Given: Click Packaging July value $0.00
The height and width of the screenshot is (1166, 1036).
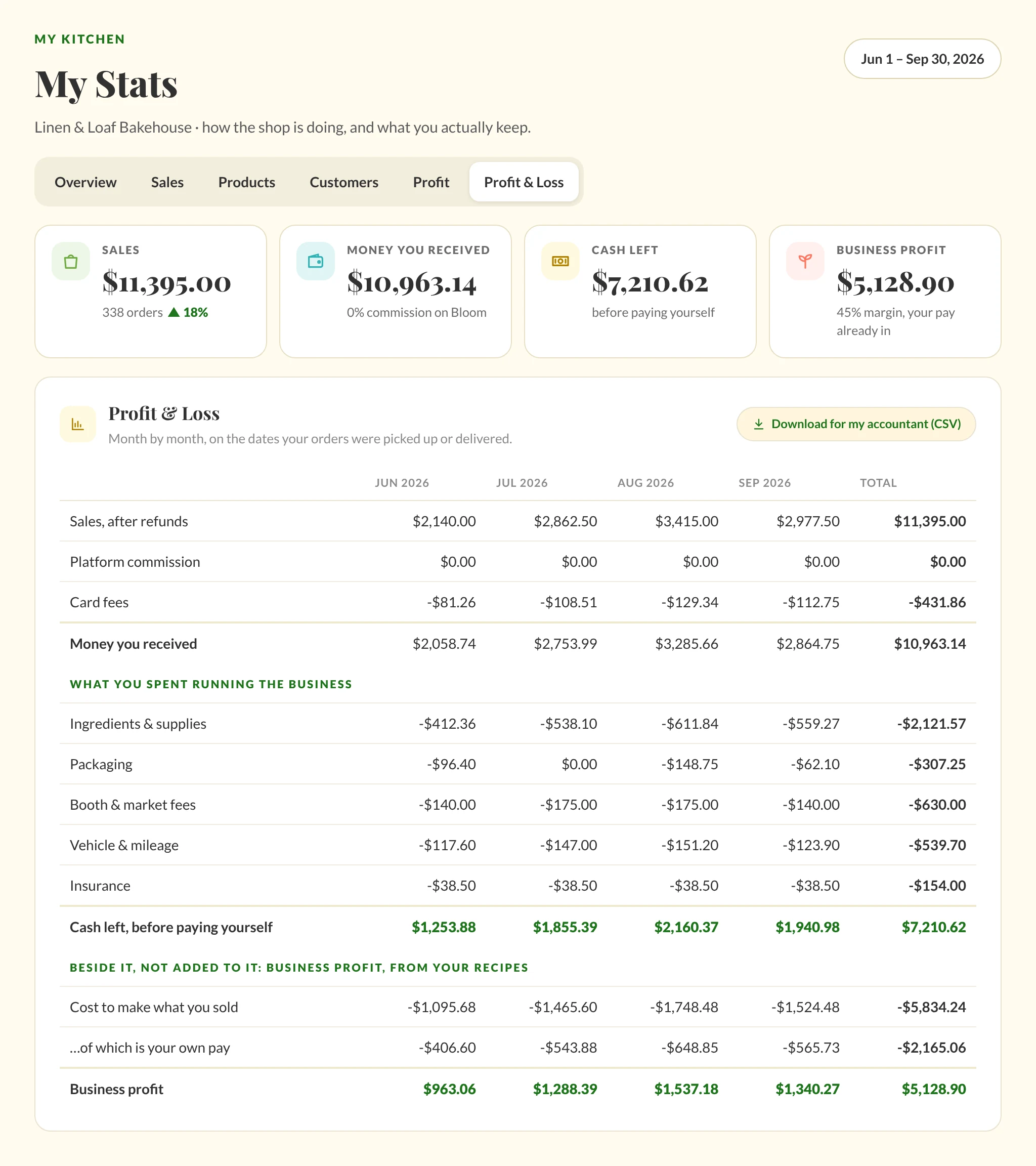Looking at the screenshot, I should click(x=579, y=764).
